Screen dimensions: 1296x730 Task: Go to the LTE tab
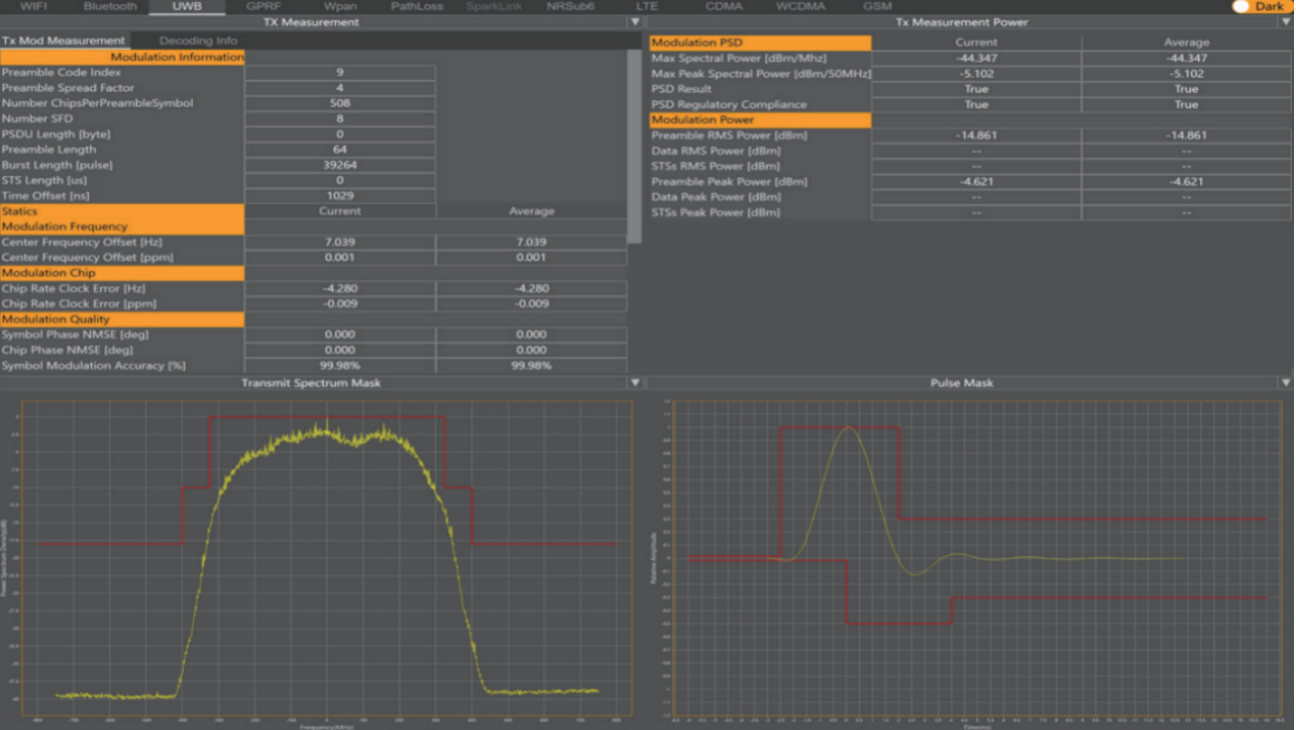tap(647, 6)
